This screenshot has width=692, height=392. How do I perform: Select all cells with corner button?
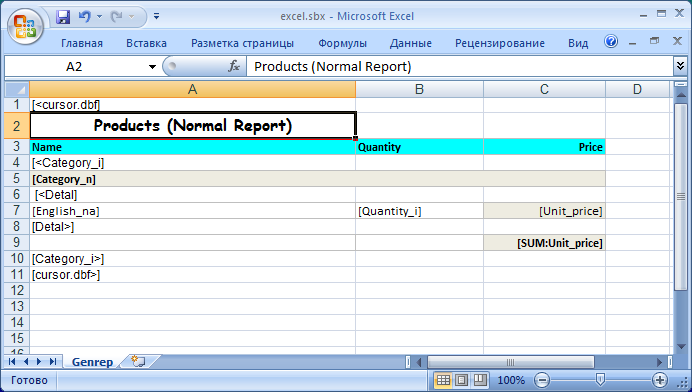(17, 89)
